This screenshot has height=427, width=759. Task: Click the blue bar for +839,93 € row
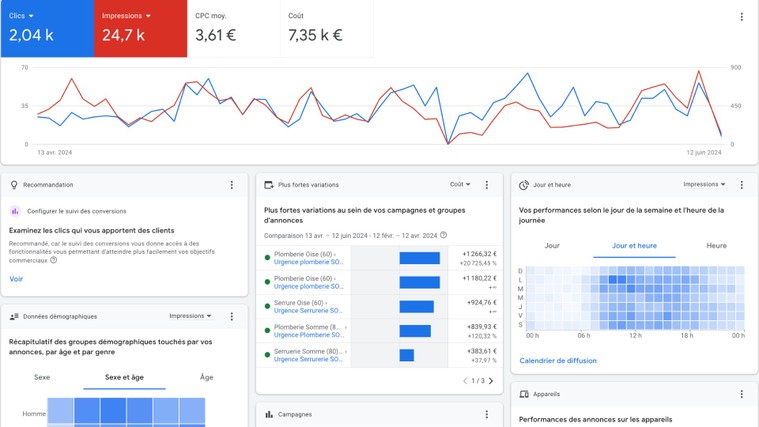(x=415, y=331)
